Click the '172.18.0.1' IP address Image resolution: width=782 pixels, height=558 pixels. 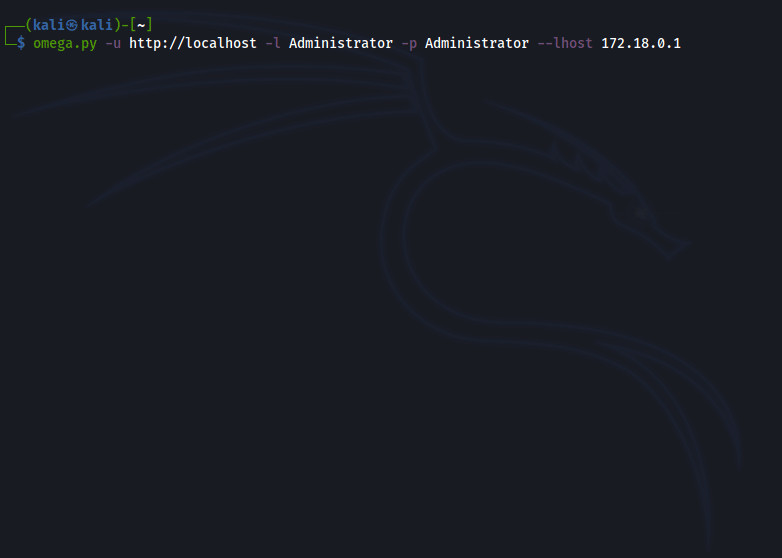tap(641, 43)
